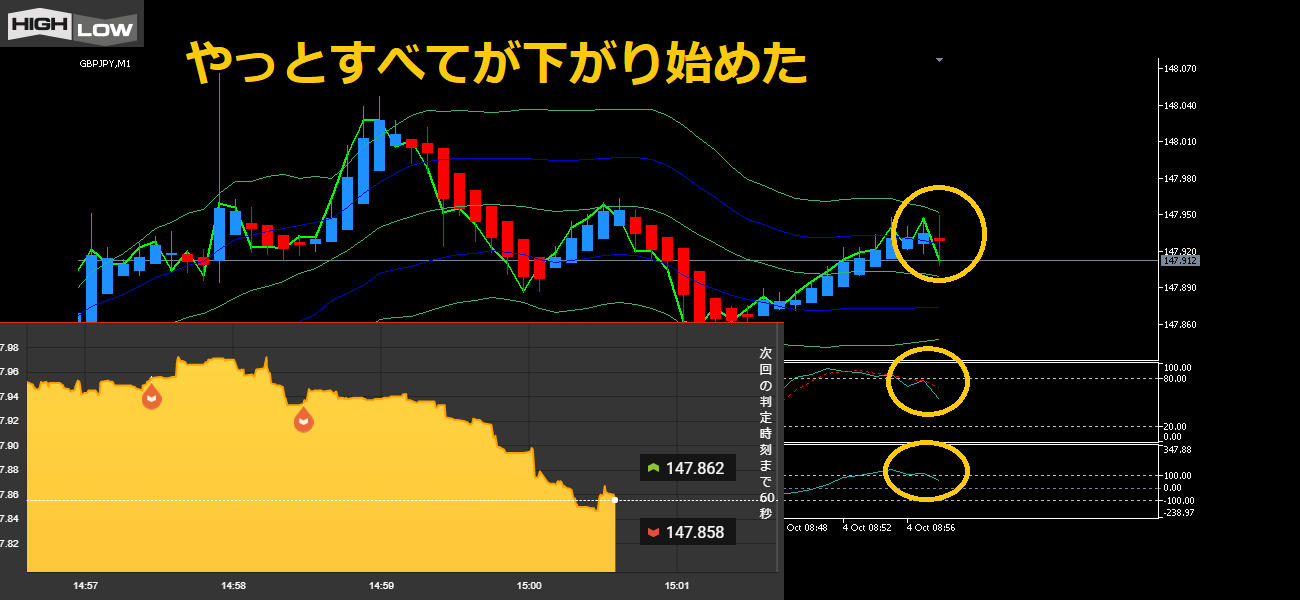Image resolution: width=1300 pixels, height=600 pixels.
Task: Click the 80.00 level on the indicator scale
Action: pos(1174,379)
